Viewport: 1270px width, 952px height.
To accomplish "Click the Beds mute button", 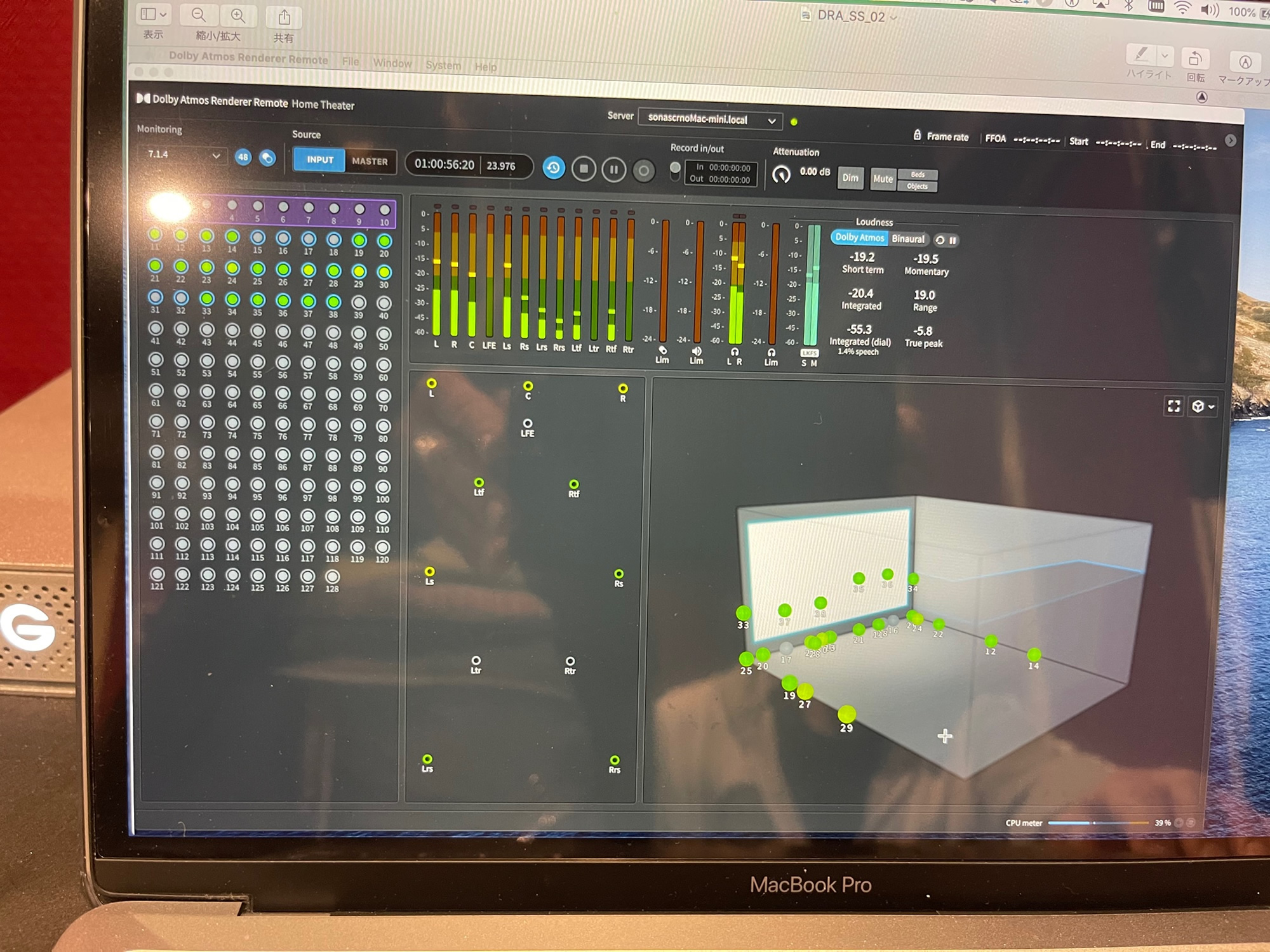I will click(x=918, y=175).
